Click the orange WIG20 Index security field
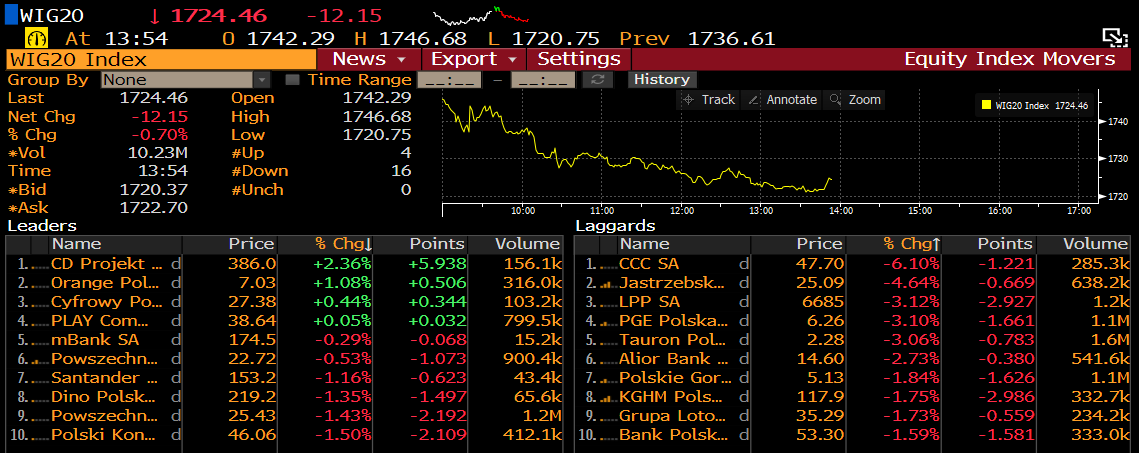1139x453 pixels. click(x=161, y=59)
